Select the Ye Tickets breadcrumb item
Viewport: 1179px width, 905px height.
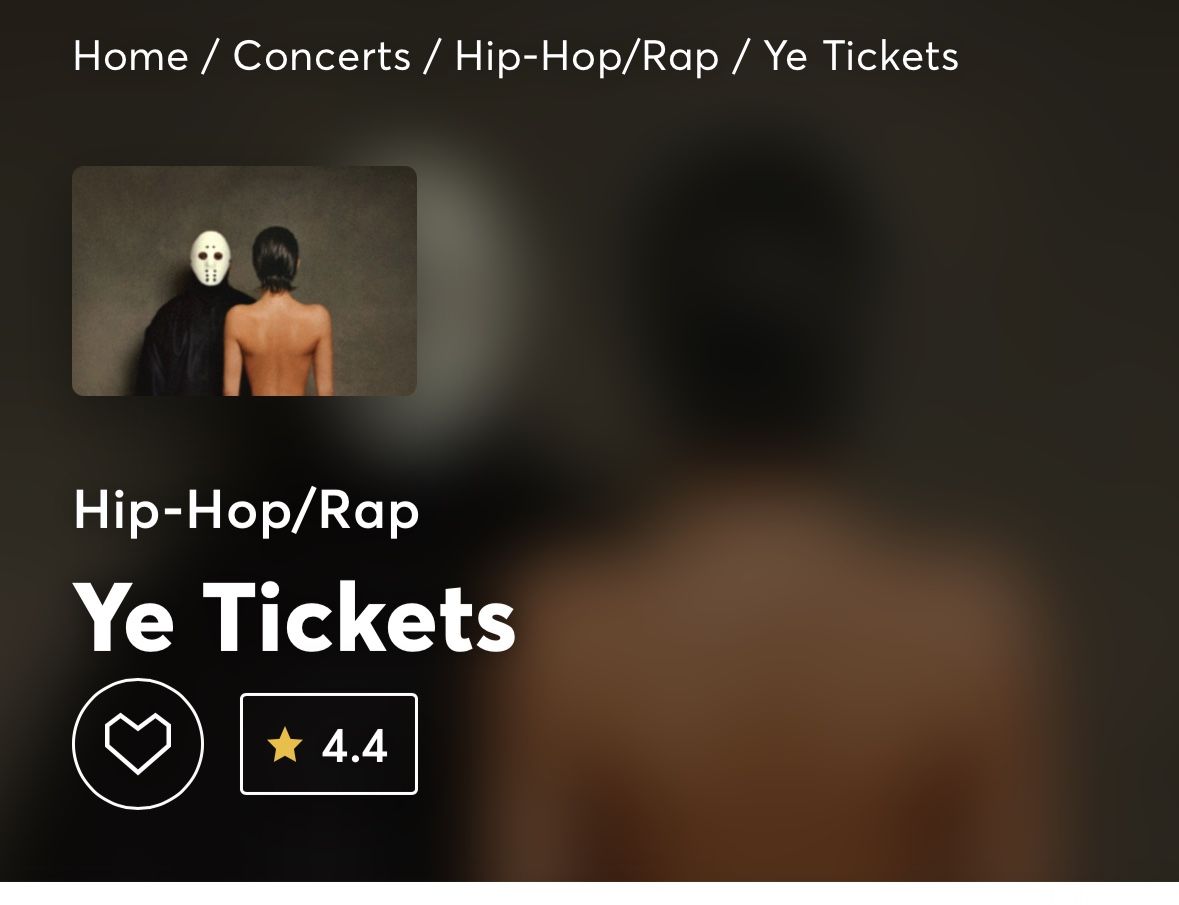[861, 56]
